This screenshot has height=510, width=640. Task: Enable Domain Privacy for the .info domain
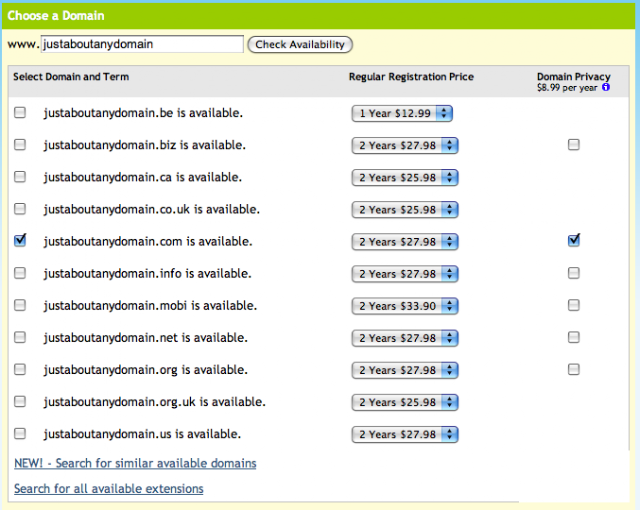(x=573, y=273)
